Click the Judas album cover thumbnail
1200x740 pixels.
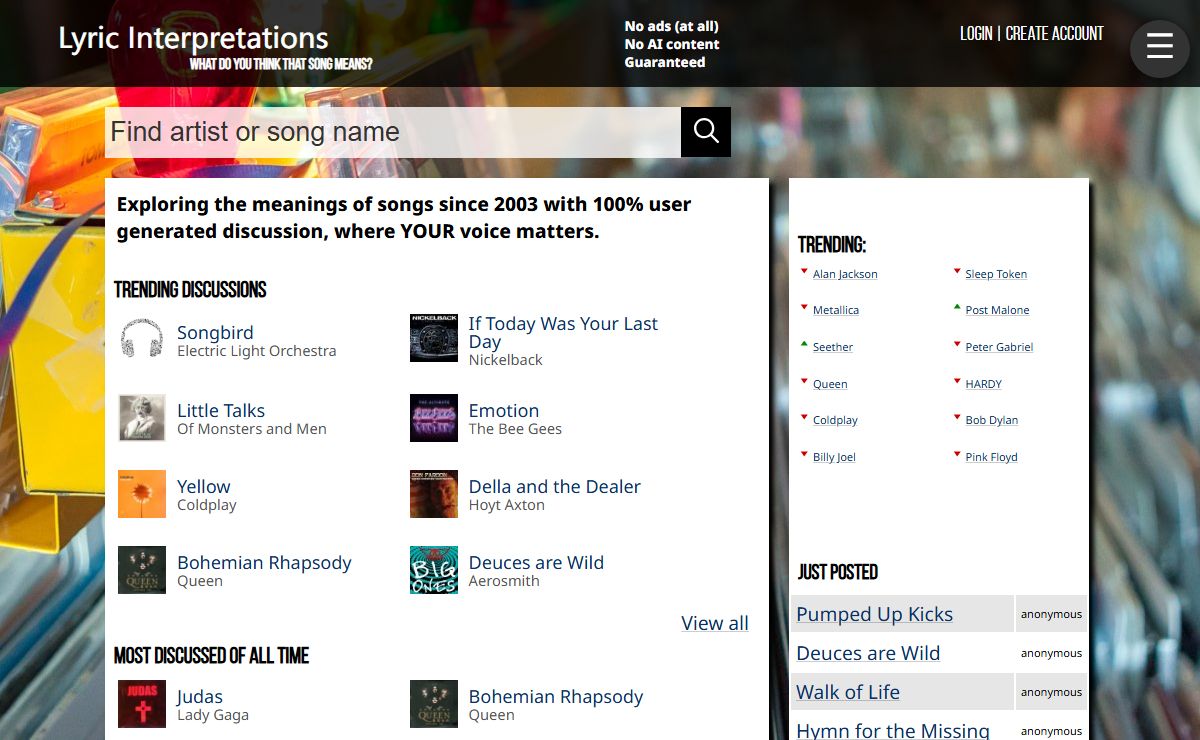142,704
